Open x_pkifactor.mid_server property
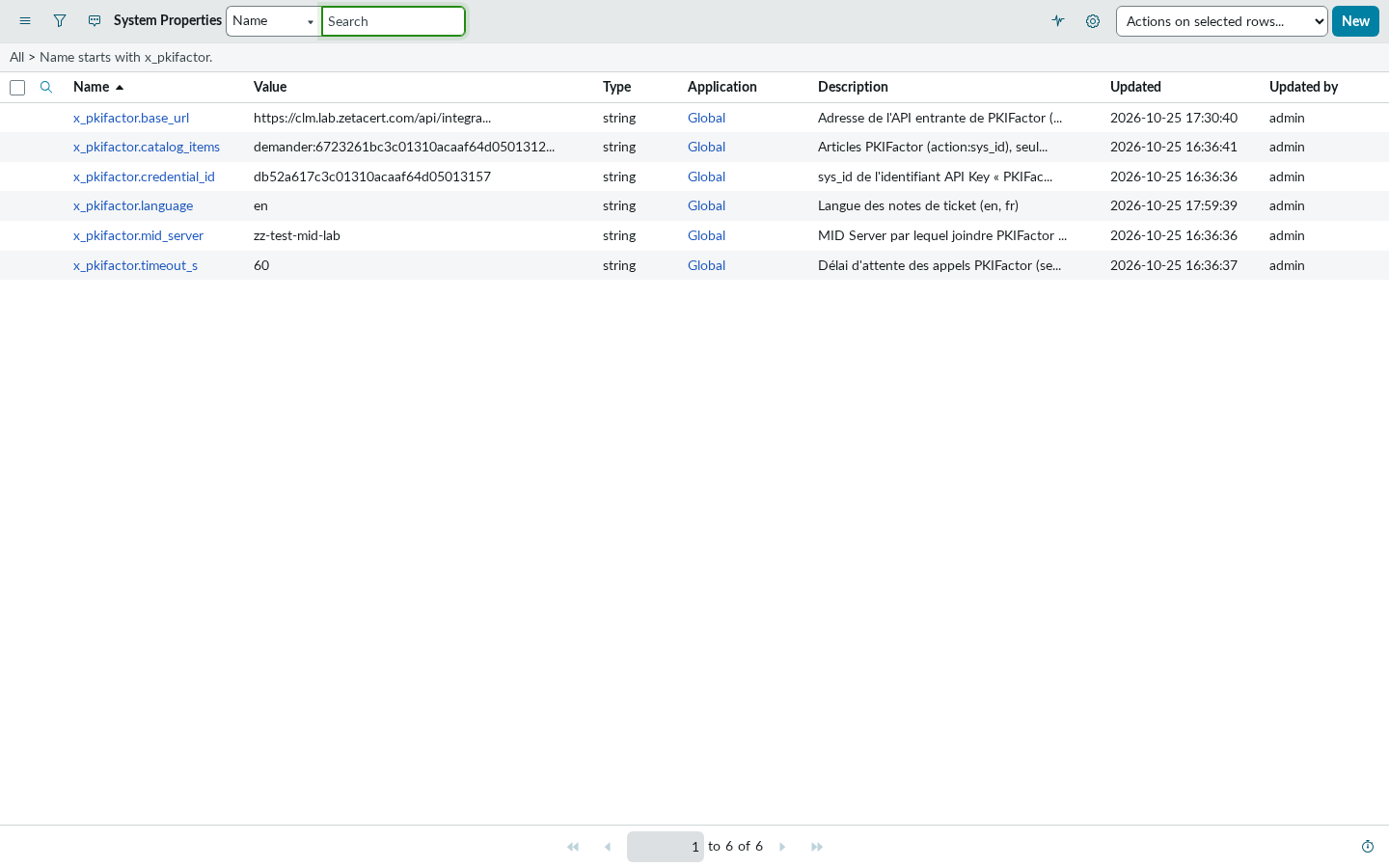 pos(138,235)
